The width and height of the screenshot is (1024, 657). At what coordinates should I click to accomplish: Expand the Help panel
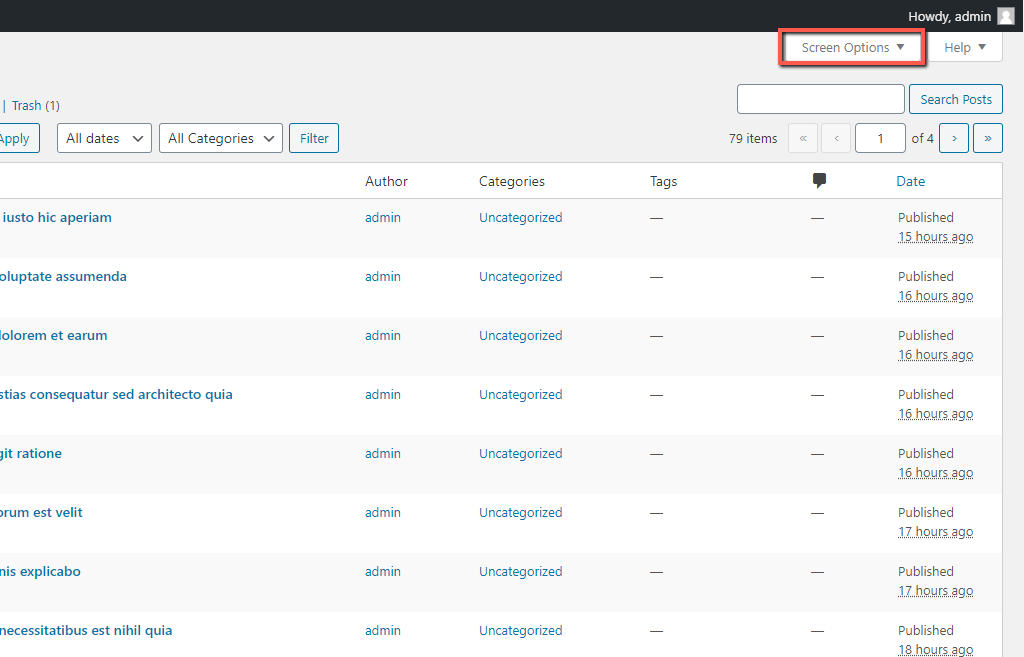point(965,48)
